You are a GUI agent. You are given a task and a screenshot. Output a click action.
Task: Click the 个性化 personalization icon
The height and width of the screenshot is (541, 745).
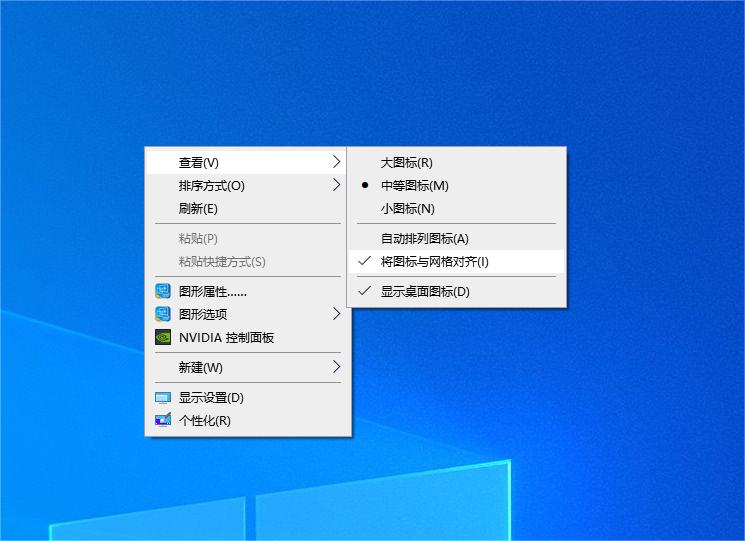click(163, 421)
